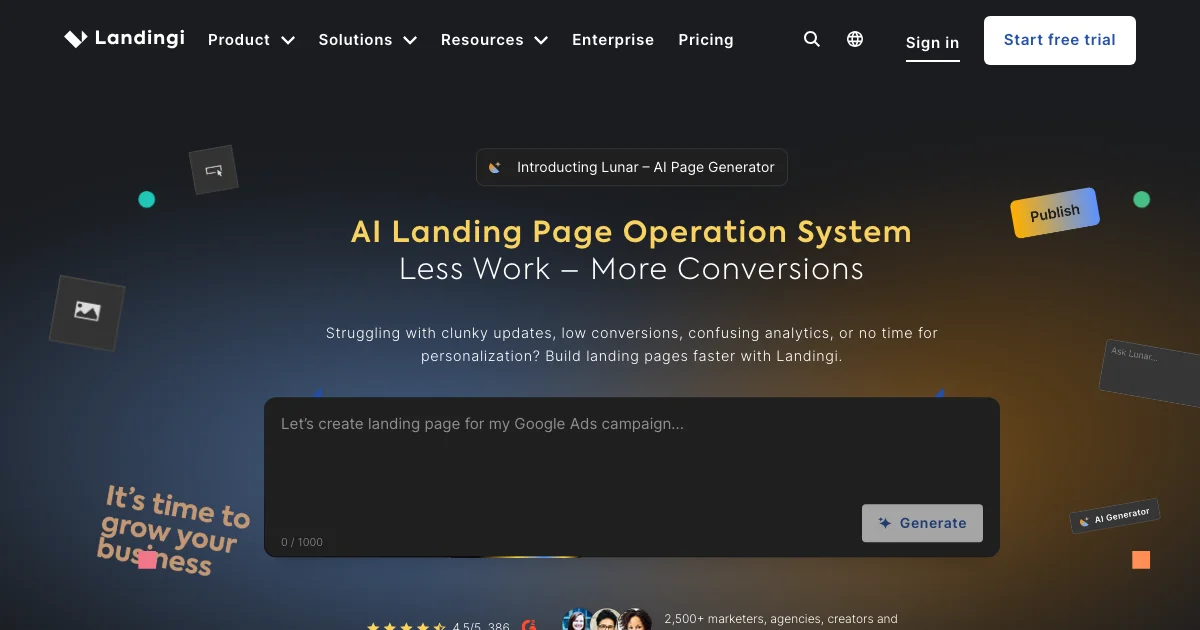The width and height of the screenshot is (1200, 630).
Task: Click the floating AI Generator badge
Action: (1115, 516)
